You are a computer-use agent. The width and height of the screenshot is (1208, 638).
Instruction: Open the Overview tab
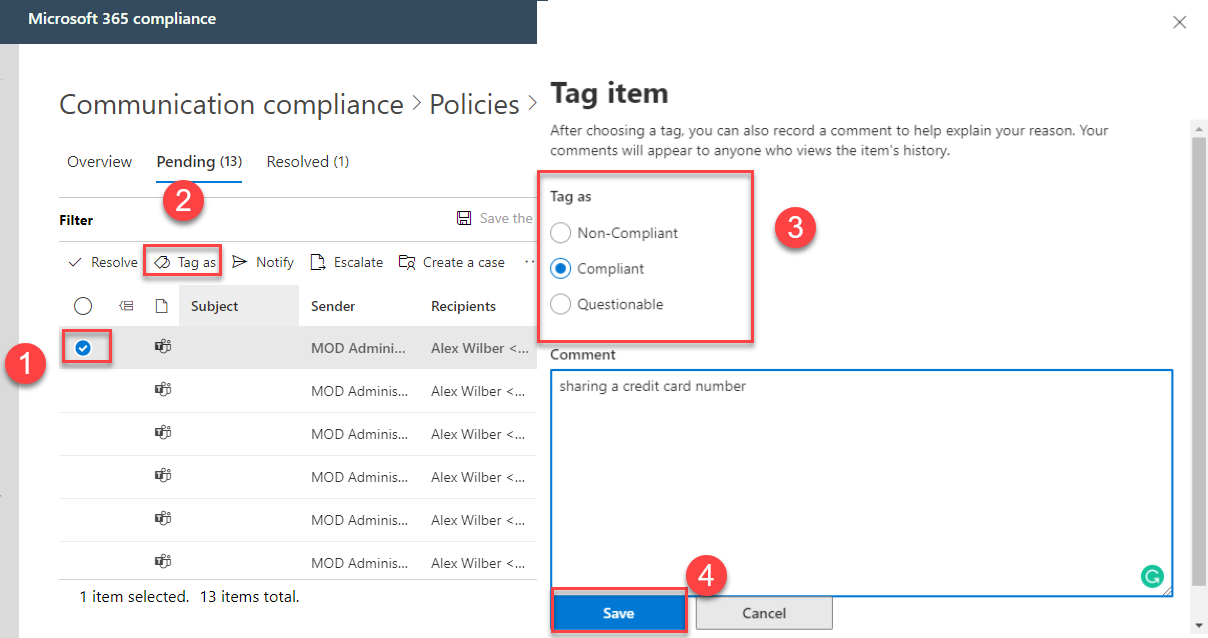click(x=99, y=162)
